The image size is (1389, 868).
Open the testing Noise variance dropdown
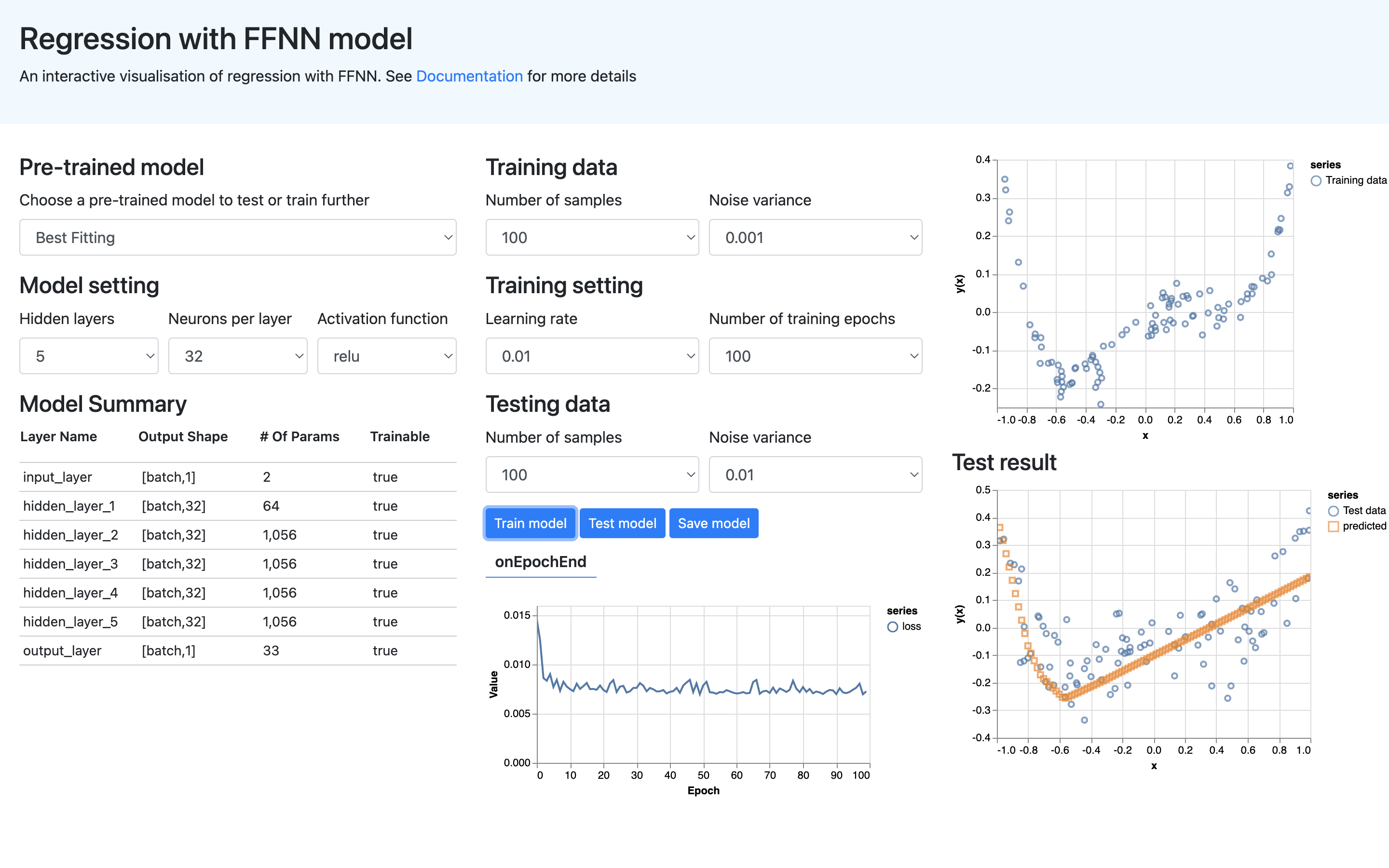point(815,474)
